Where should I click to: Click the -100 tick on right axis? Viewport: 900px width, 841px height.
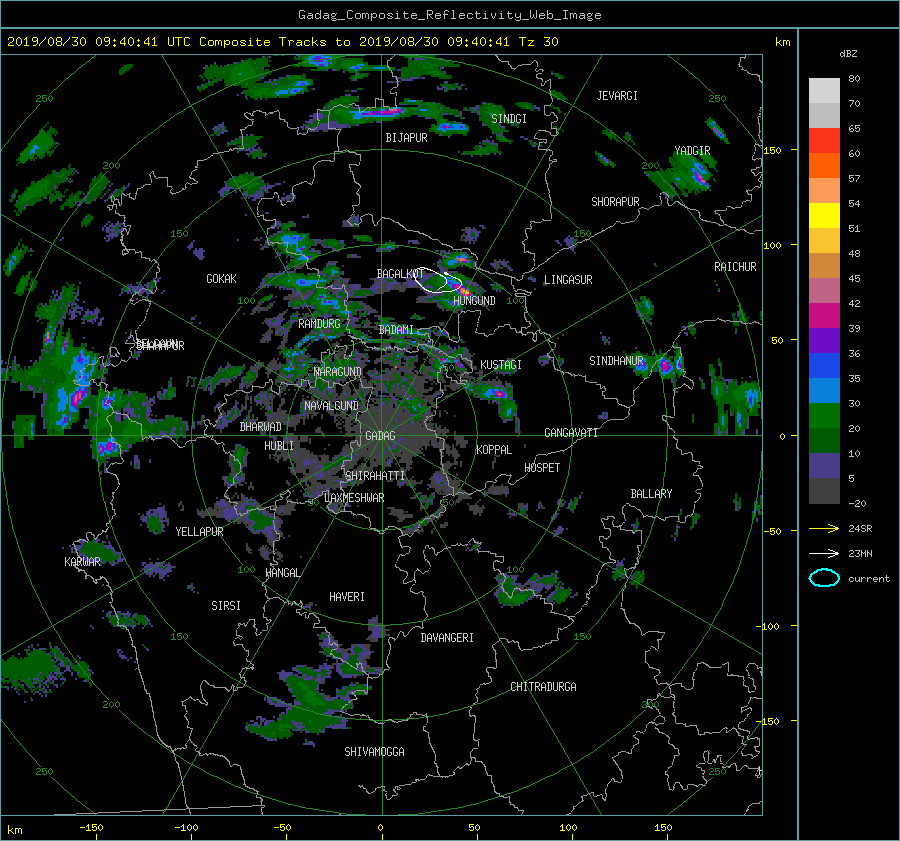[x=770, y=626]
